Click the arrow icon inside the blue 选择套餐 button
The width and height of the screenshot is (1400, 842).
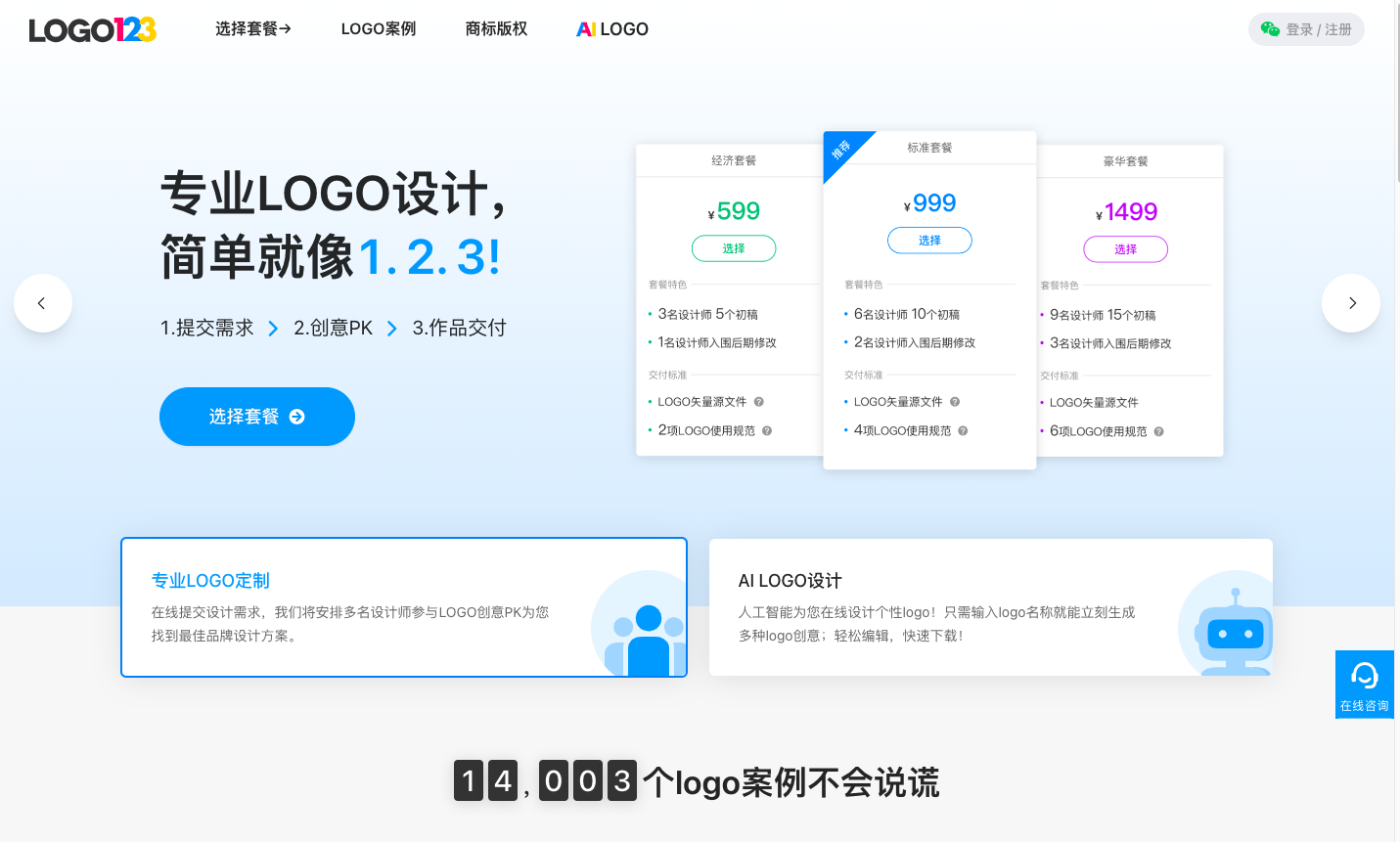point(298,417)
